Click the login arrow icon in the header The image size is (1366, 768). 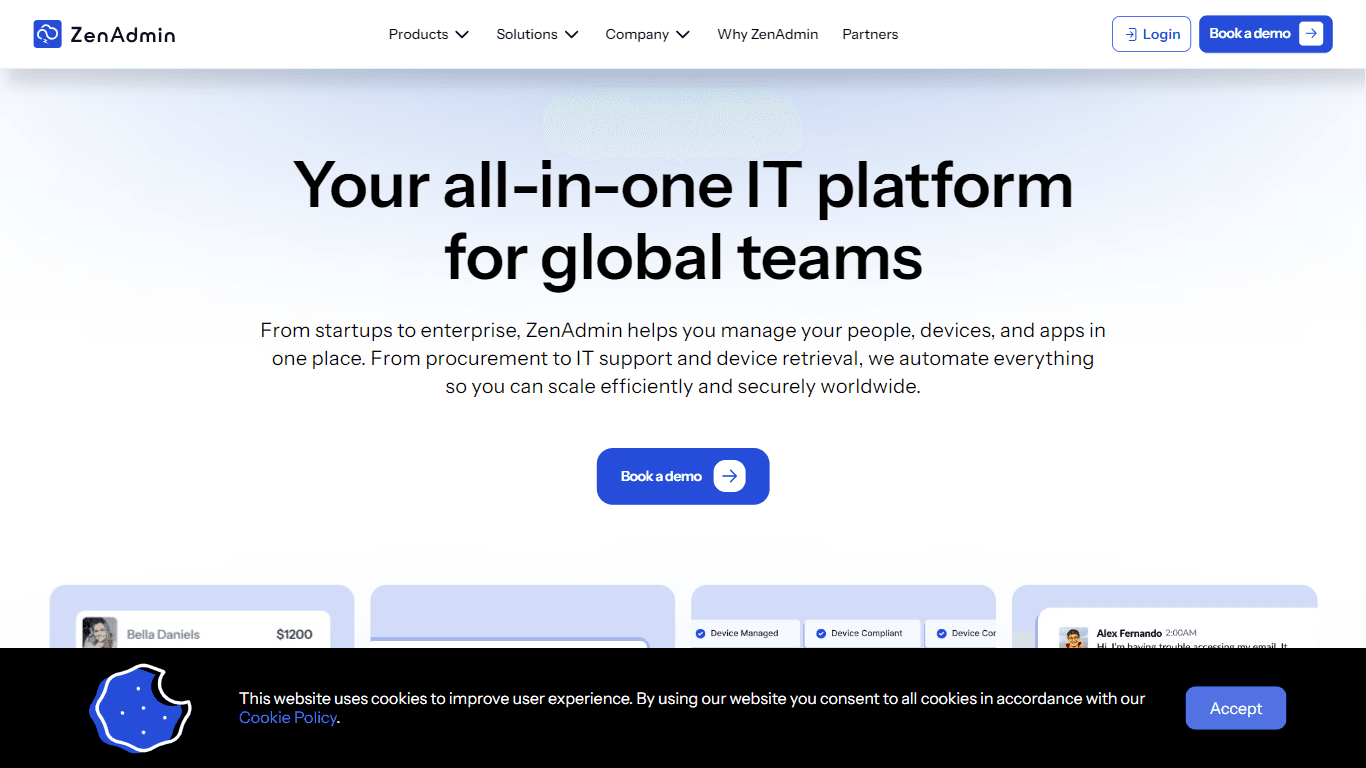1131,34
